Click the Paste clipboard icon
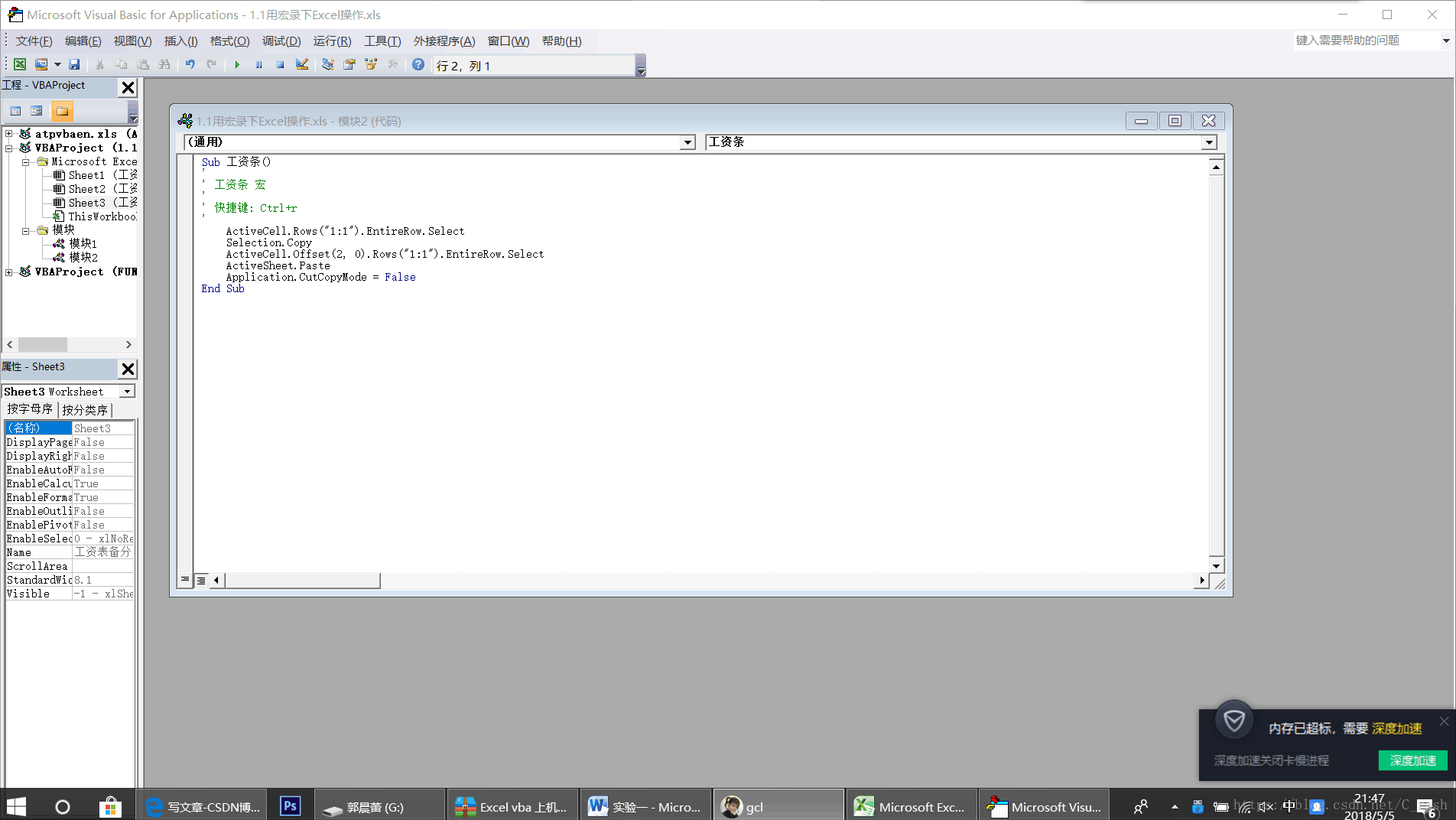Screen dimensions: 1456x820 pyautogui.click(x=143, y=65)
